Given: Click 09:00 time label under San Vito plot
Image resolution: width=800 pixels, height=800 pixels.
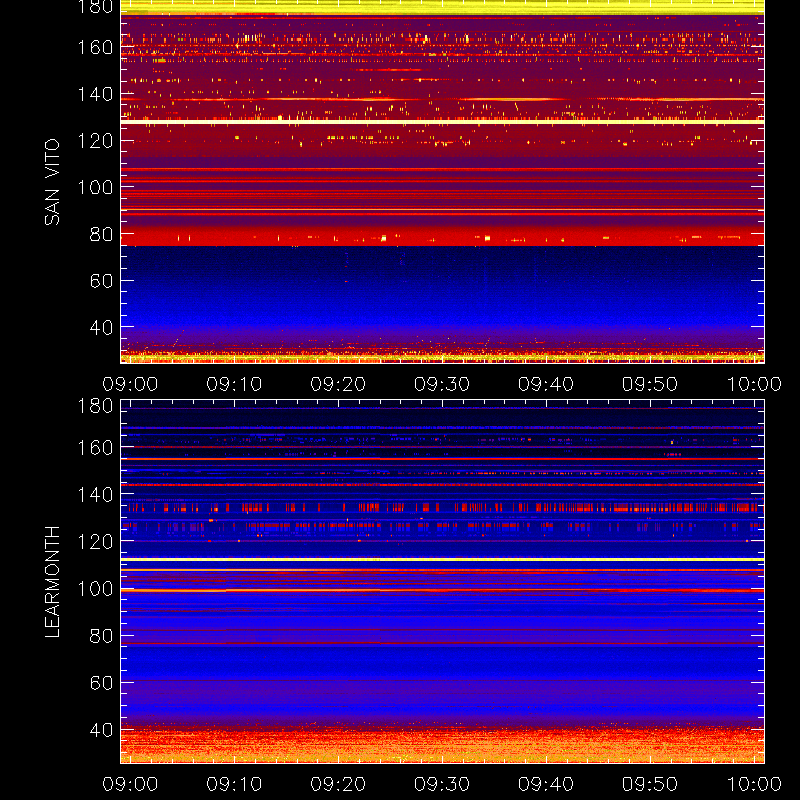Looking at the screenshot, I should pos(130,384).
